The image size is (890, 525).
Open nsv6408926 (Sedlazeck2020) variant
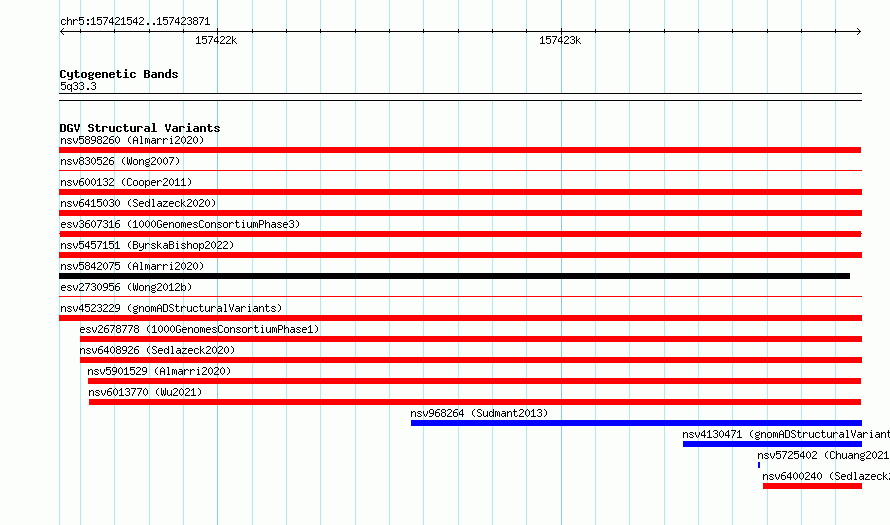157,350
